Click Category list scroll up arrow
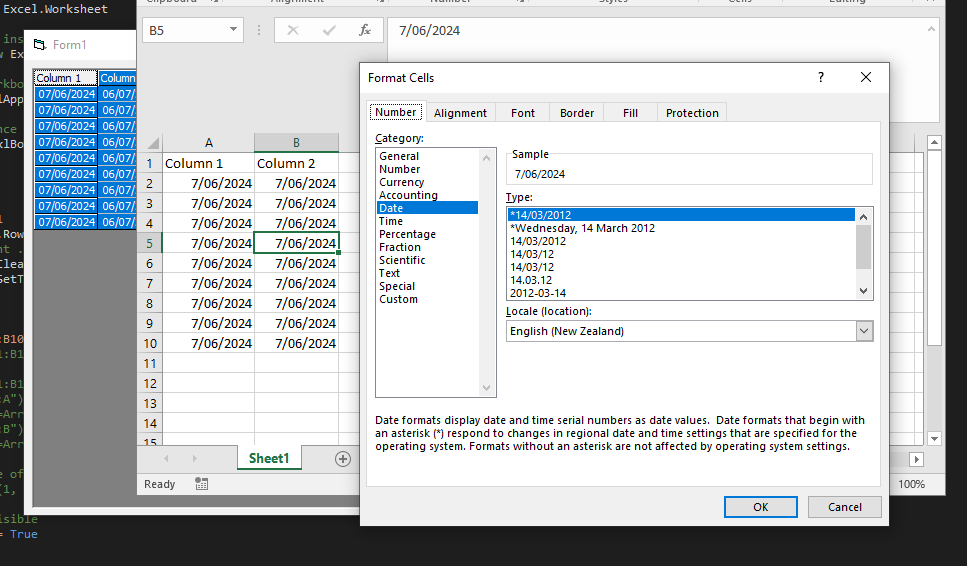This screenshot has width=967, height=566. tap(486, 158)
